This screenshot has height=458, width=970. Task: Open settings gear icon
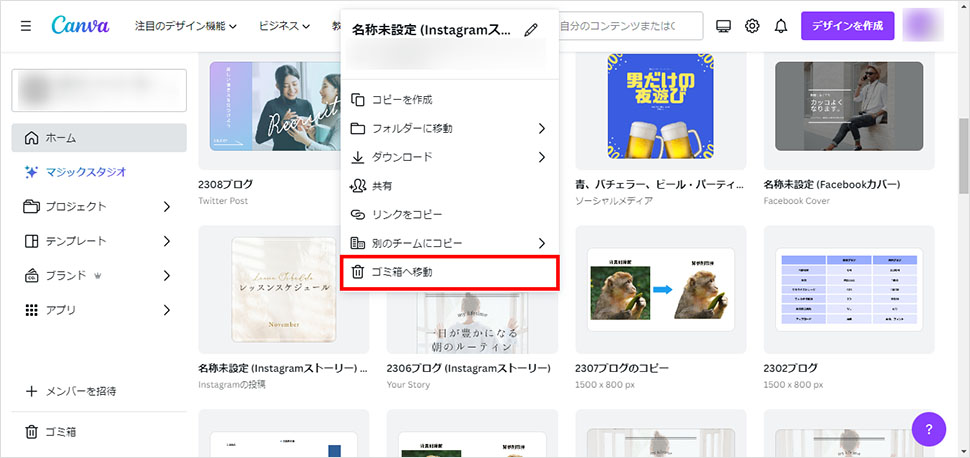(x=752, y=26)
